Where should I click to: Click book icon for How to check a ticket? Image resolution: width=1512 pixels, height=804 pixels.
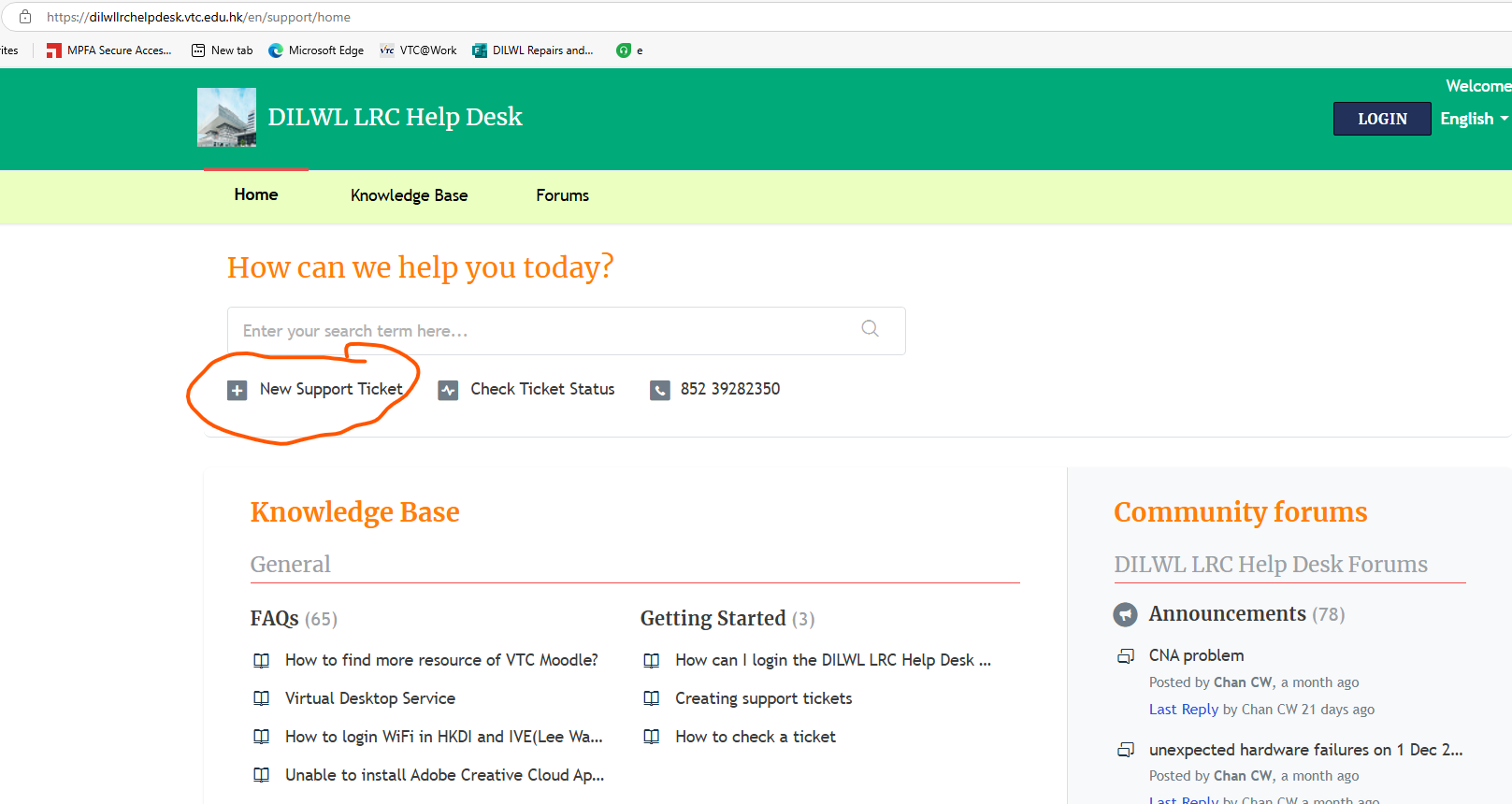point(652,737)
